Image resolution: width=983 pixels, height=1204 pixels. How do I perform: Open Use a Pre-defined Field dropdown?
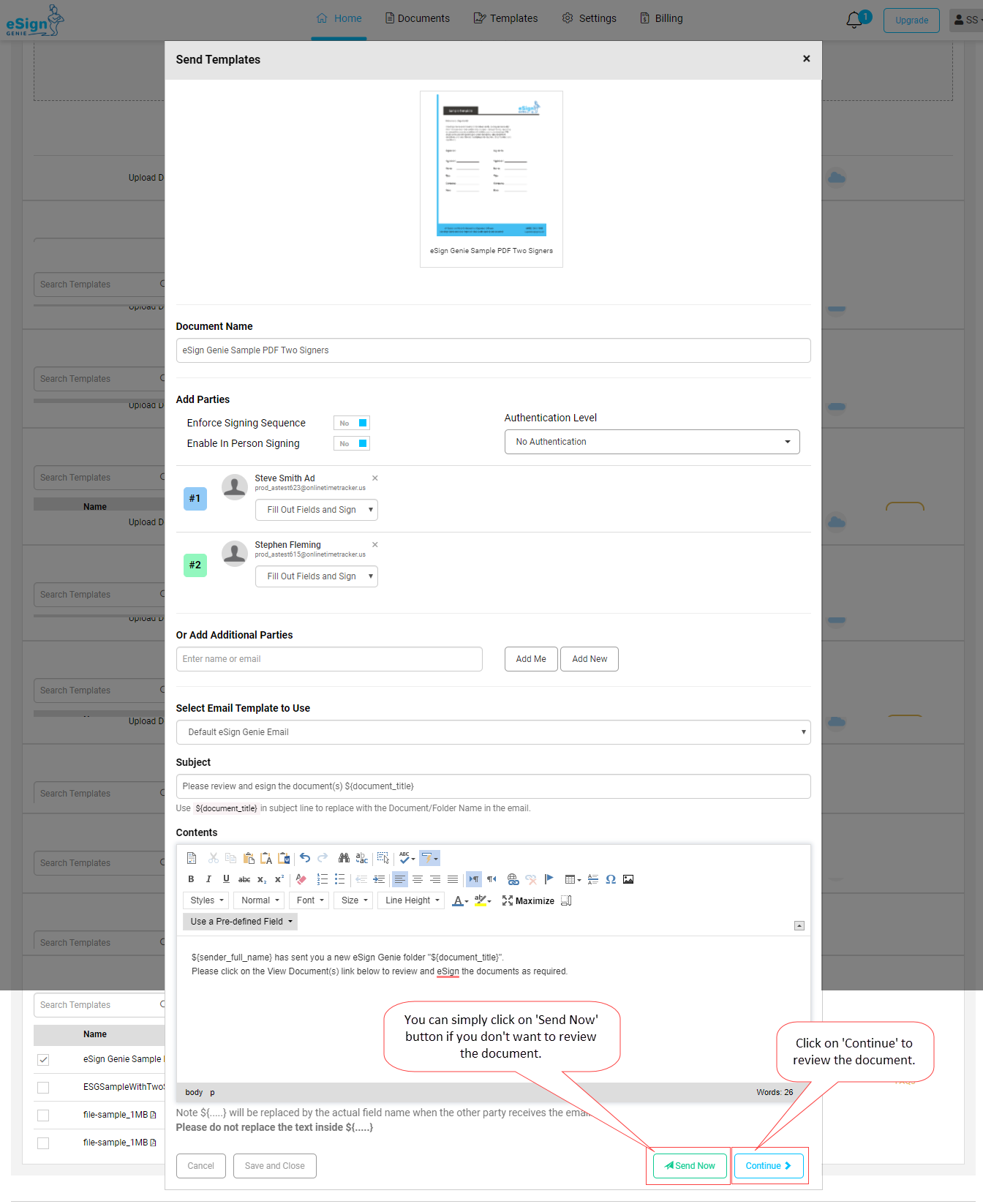(x=241, y=922)
